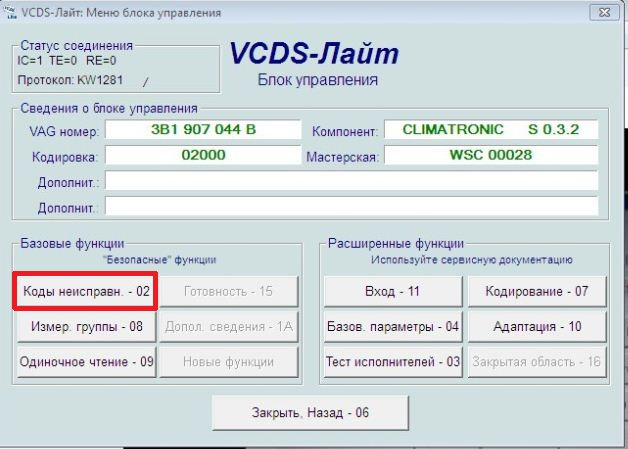
Task: Click the text Протокол: KW1281
Action: (70, 80)
